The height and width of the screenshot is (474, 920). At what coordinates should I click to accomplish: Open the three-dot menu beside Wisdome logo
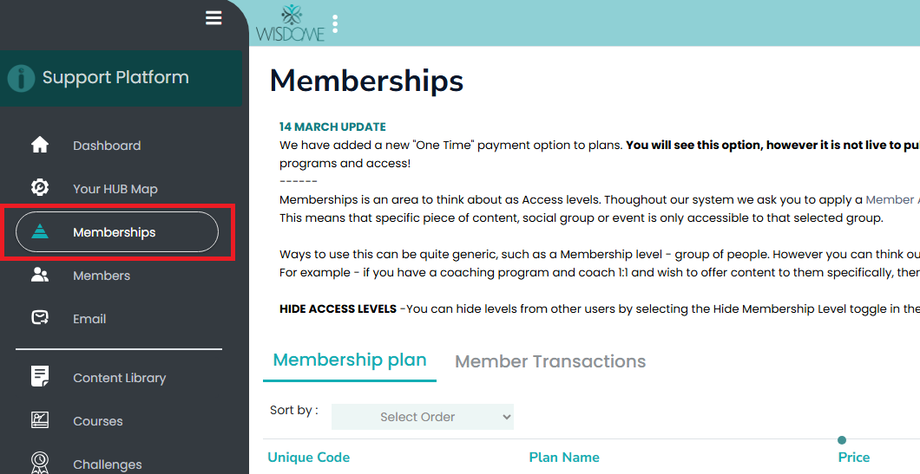tap(335, 23)
